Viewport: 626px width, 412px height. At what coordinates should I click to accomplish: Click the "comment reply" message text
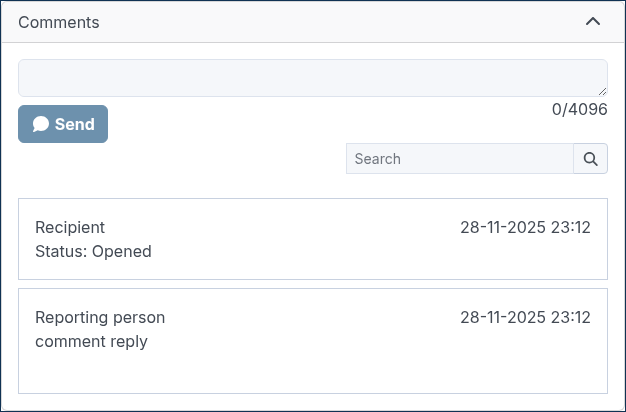pos(91,342)
